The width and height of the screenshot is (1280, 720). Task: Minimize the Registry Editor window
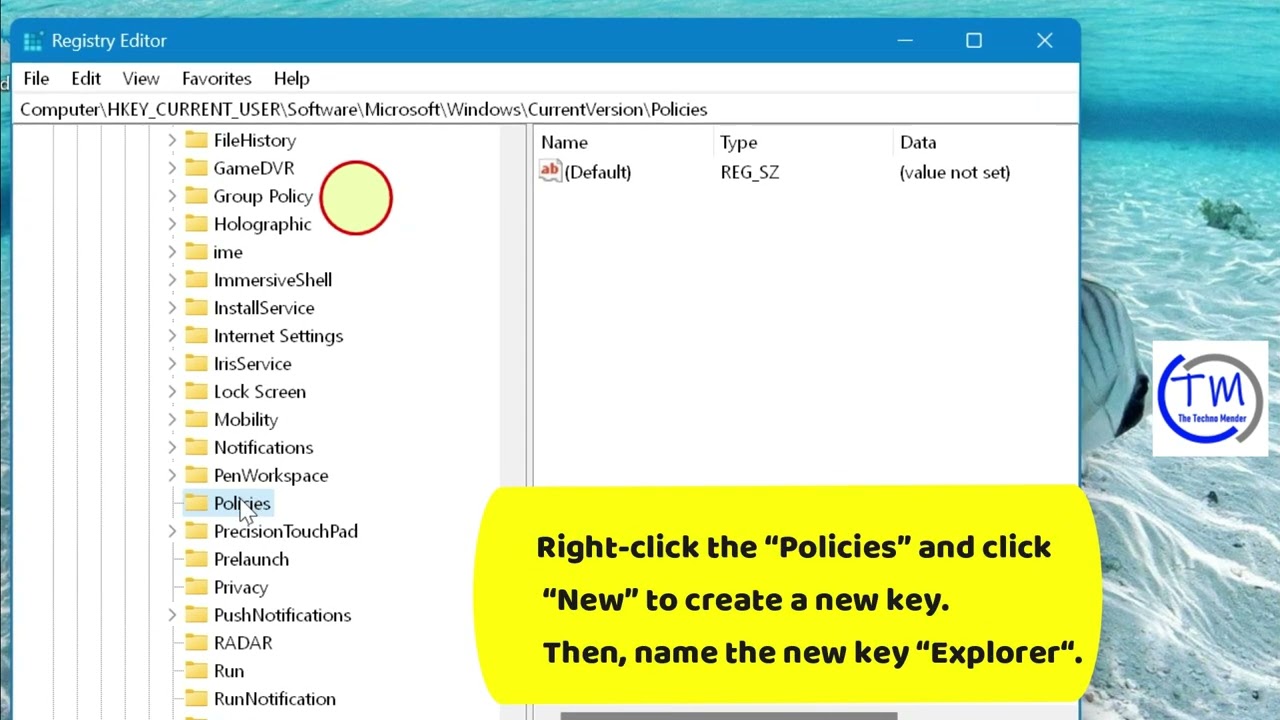coord(905,41)
